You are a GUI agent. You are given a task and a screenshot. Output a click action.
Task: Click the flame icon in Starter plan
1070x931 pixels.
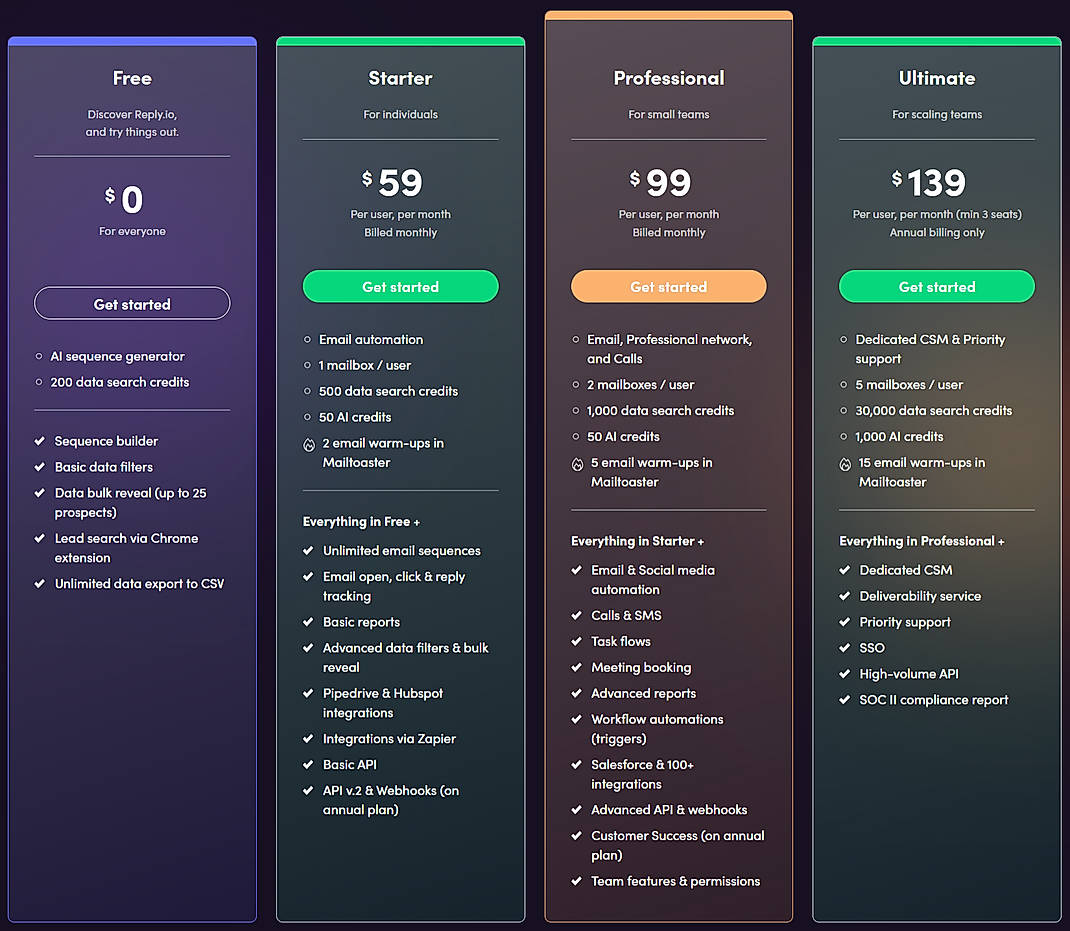(x=309, y=444)
